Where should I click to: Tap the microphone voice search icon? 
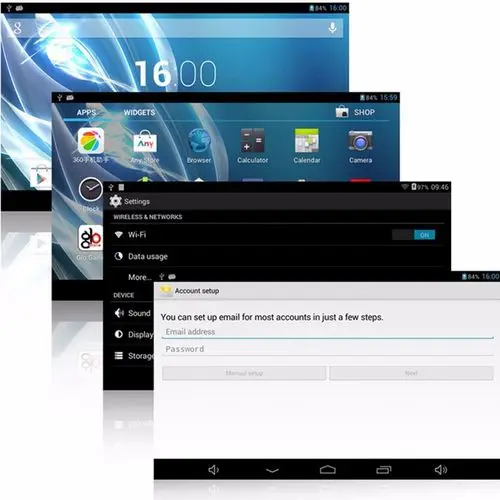[x=332, y=28]
